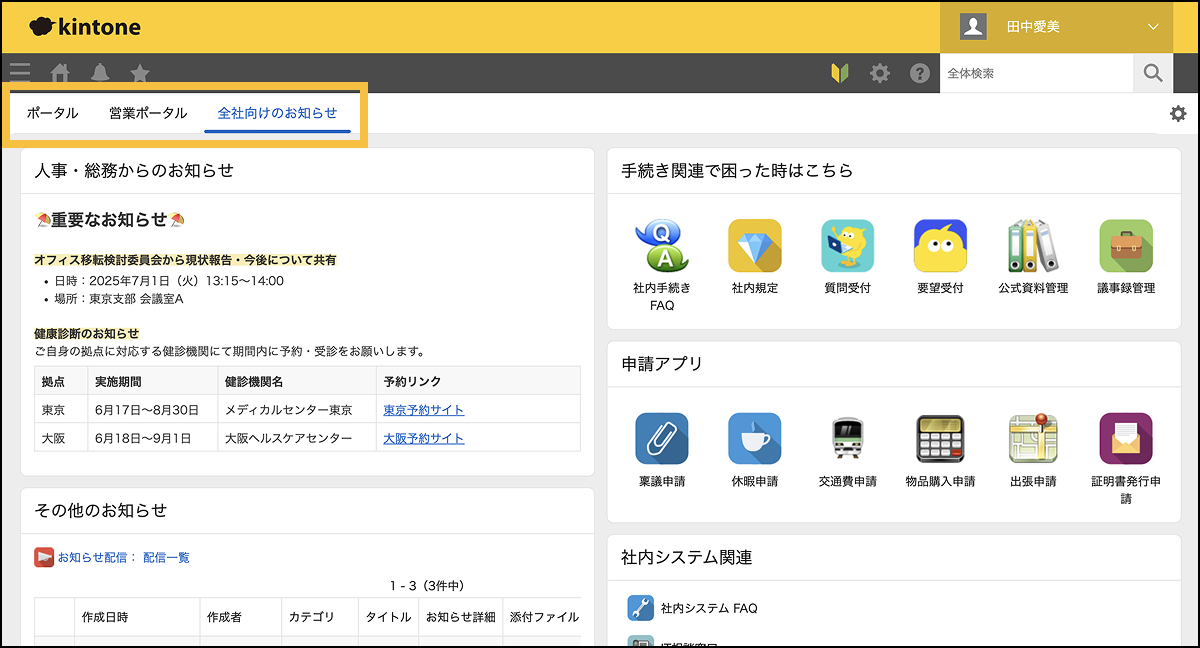Go to home via house icon
The height and width of the screenshot is (648, 1200).
60,73
